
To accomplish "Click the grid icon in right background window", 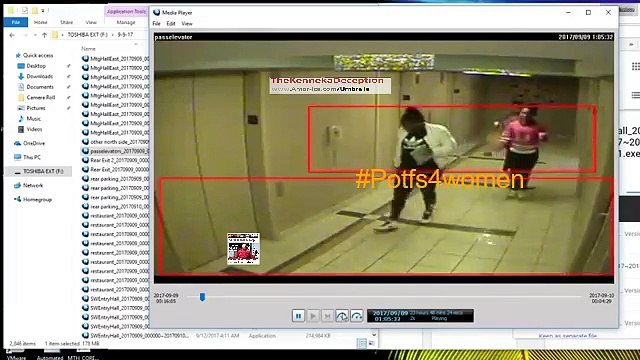I will pyautogui.click(x=636, y=66).
